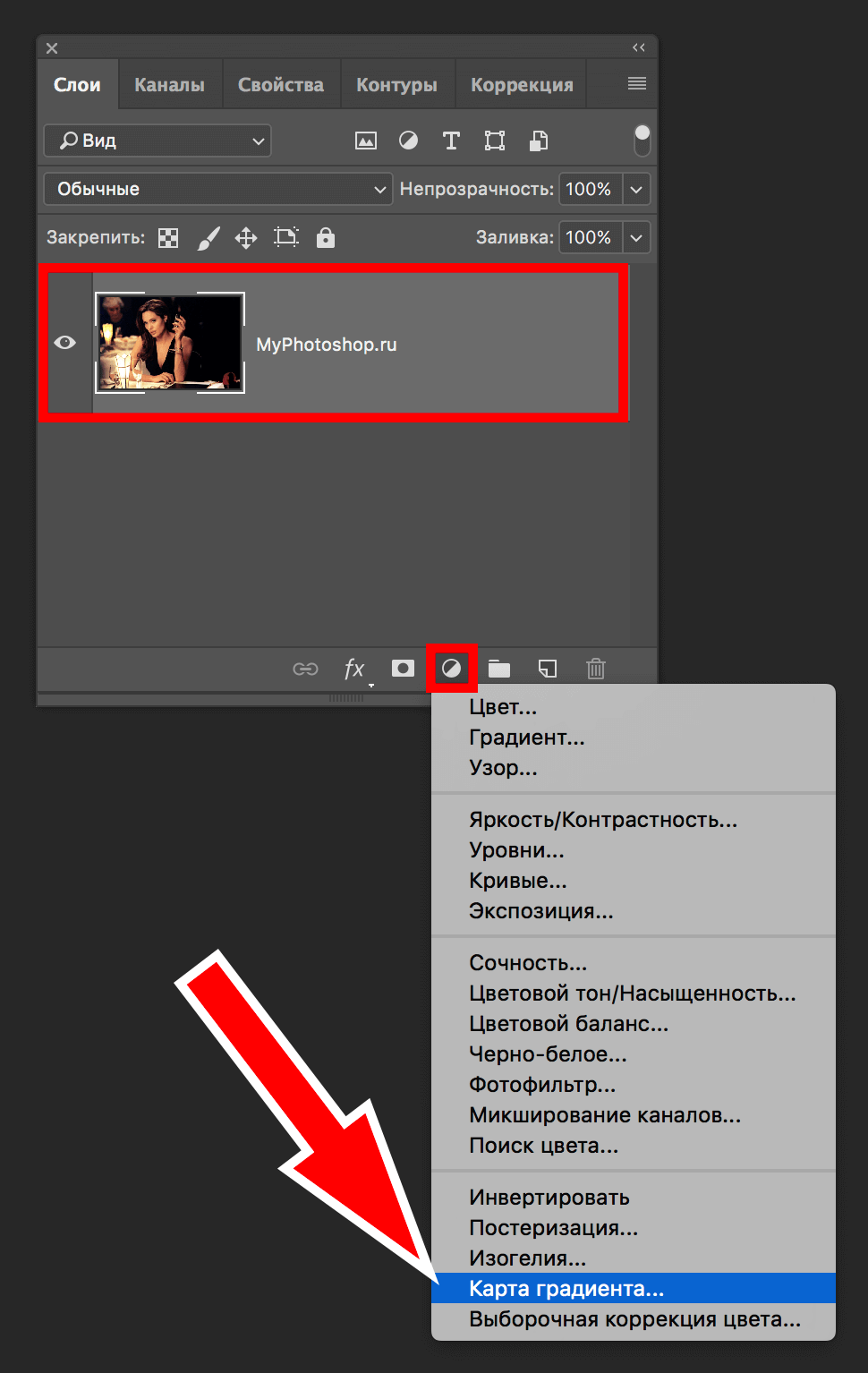Switch to the Каналы tab
This screenshot has height=1373, width=868.
169,83
